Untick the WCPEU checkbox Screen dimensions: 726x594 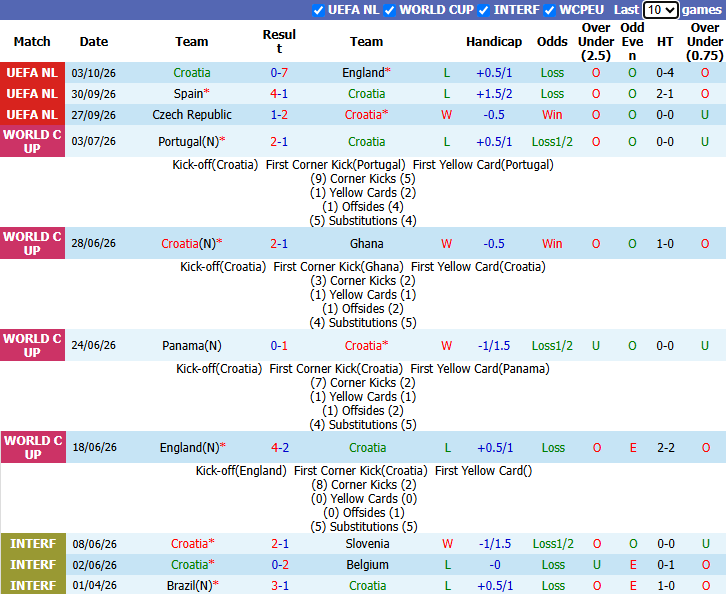point(550,10)
